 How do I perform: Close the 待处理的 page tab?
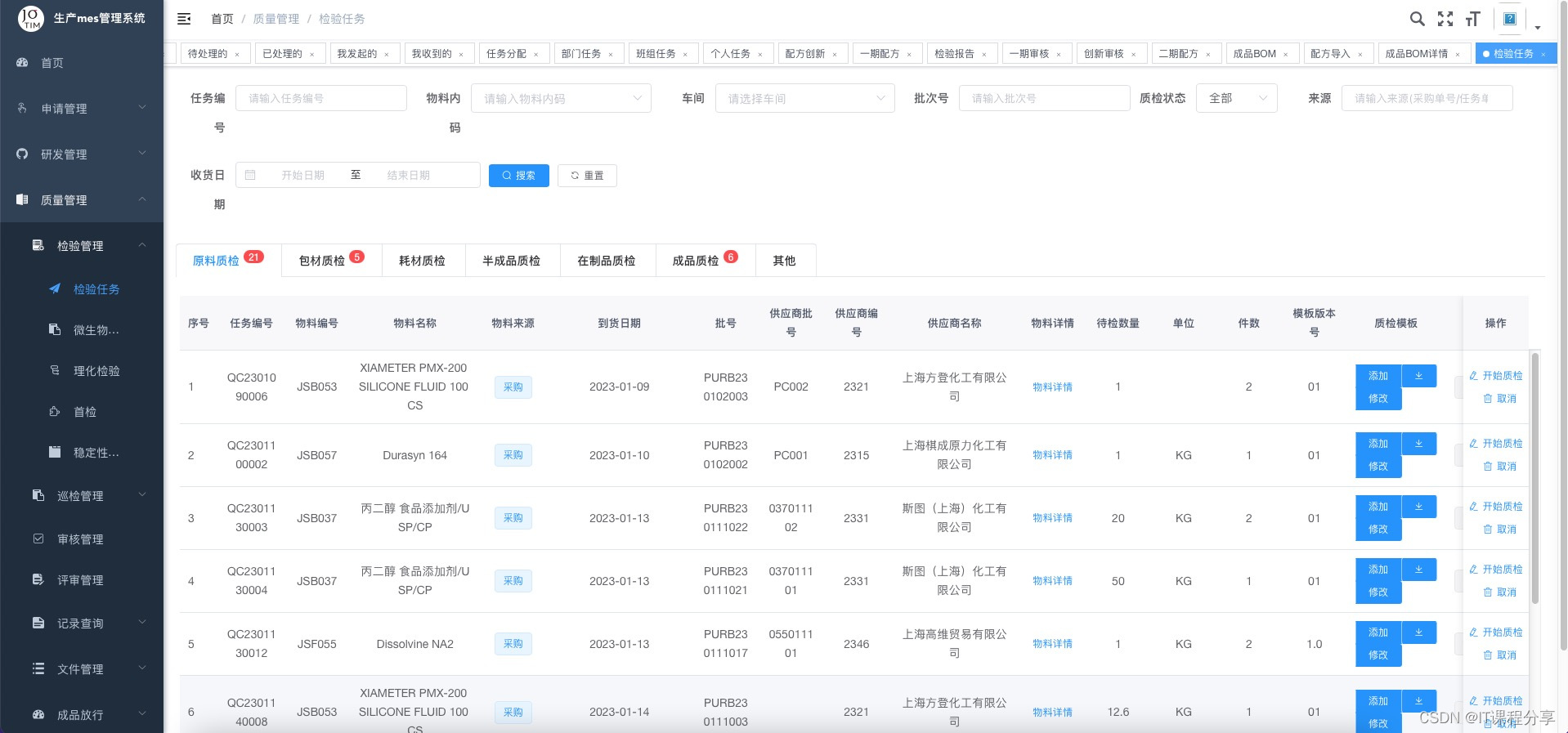coord(237,55)
